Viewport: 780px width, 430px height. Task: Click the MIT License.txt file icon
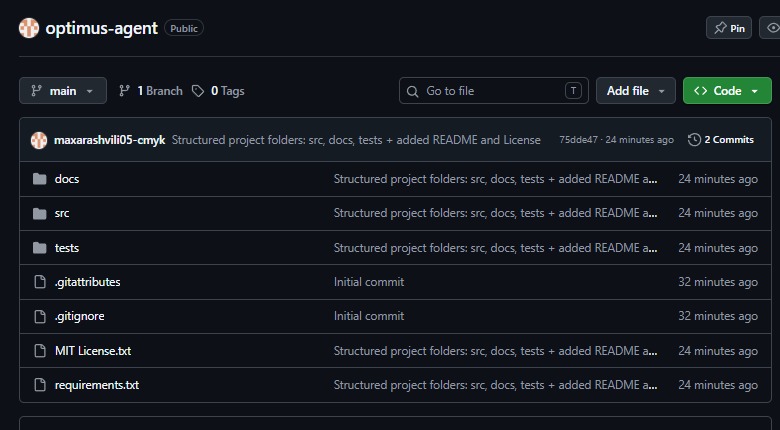click(x=40, y=351)
